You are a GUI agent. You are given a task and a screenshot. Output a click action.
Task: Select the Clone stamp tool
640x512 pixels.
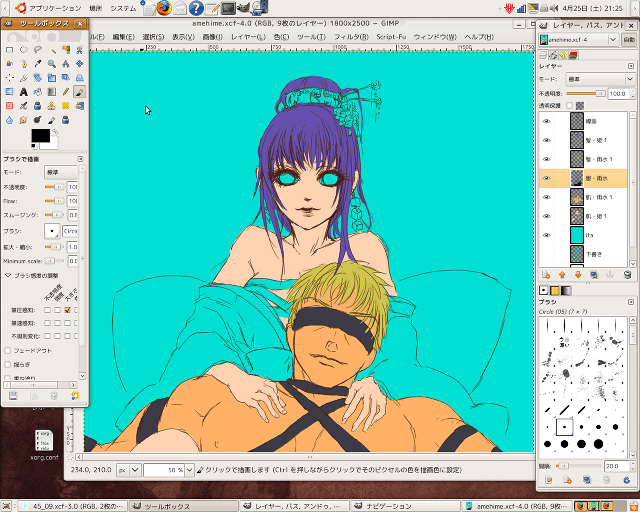52,106
